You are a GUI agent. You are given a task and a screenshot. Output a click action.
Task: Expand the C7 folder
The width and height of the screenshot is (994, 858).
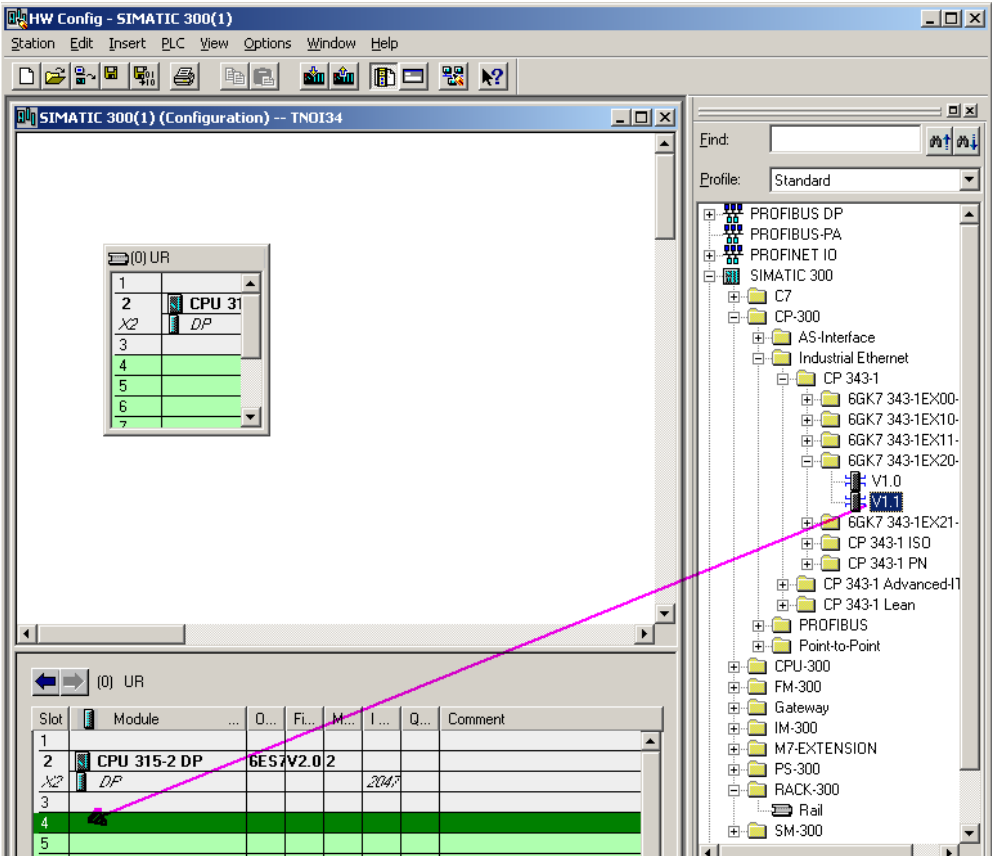point(733,296)
